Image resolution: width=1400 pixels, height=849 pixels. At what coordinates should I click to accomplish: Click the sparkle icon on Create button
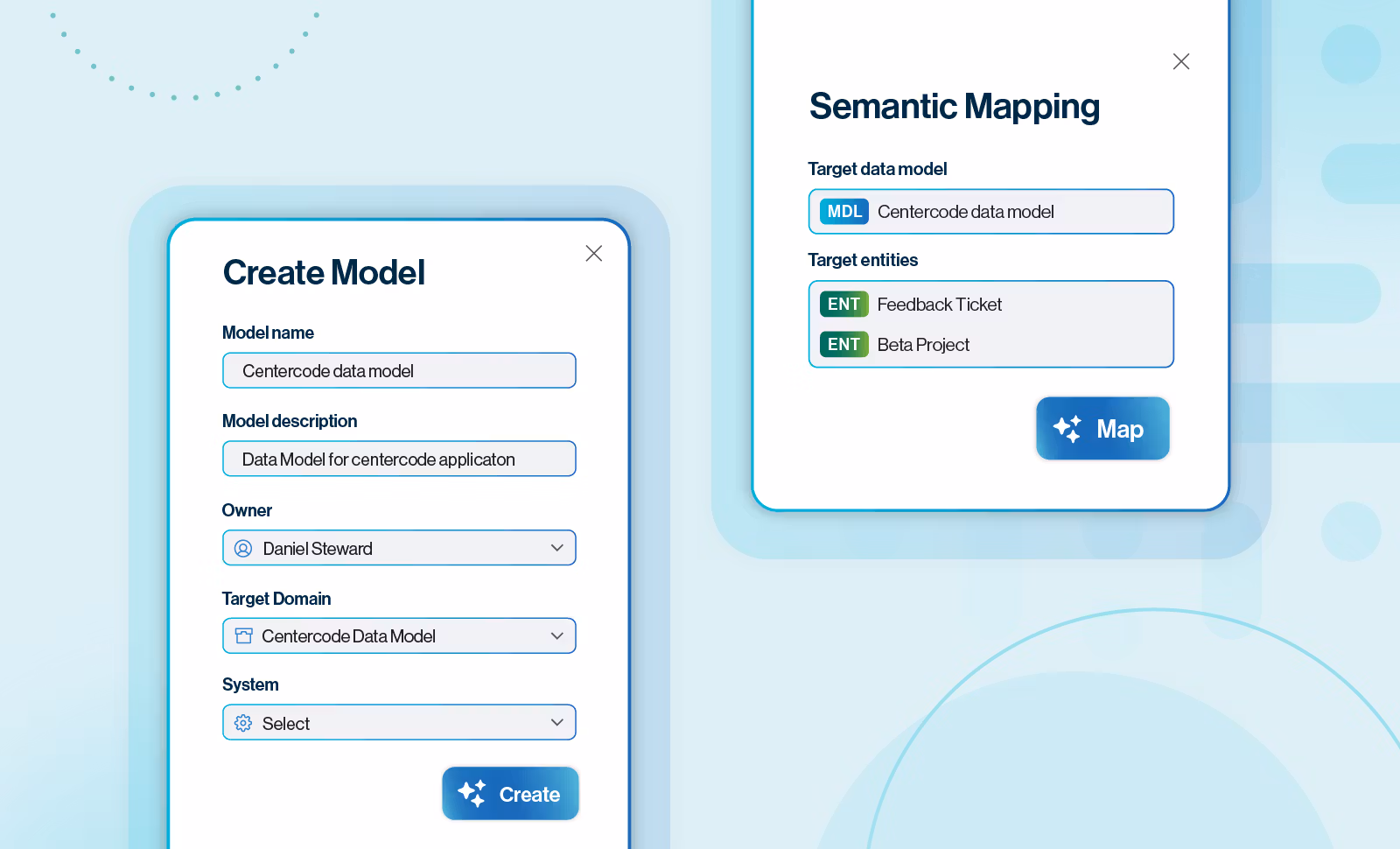click(472, 793)
